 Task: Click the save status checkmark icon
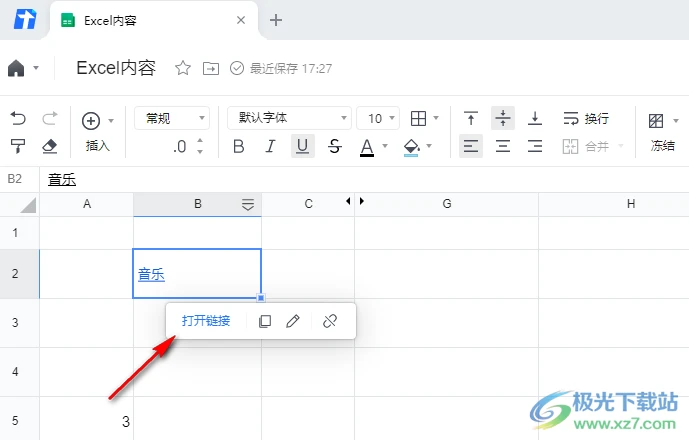(x=237, y=68)
